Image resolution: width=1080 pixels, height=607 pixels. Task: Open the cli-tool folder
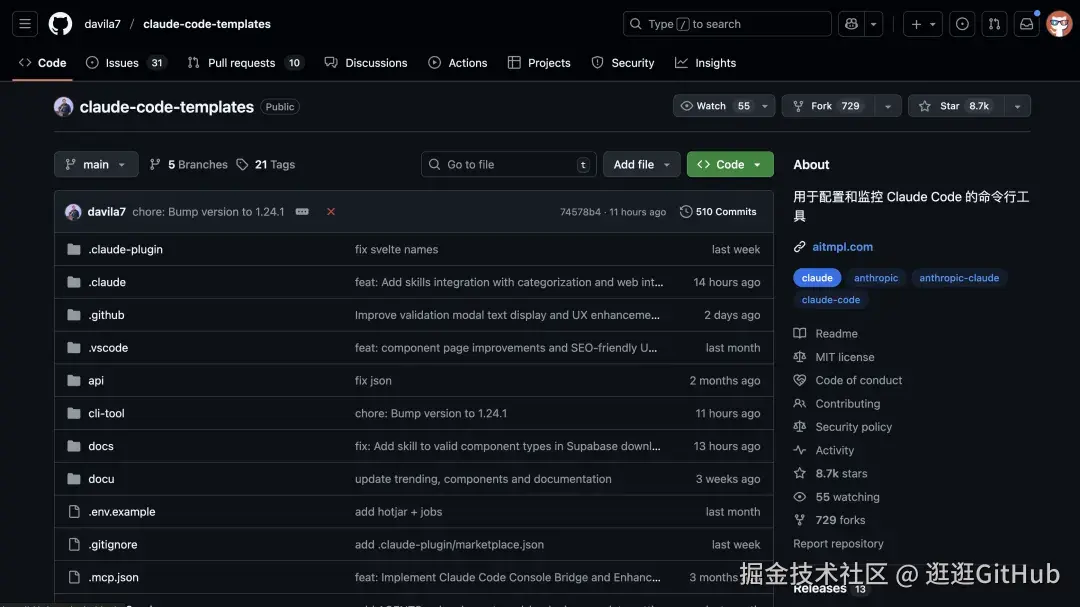tap(106, 413)
